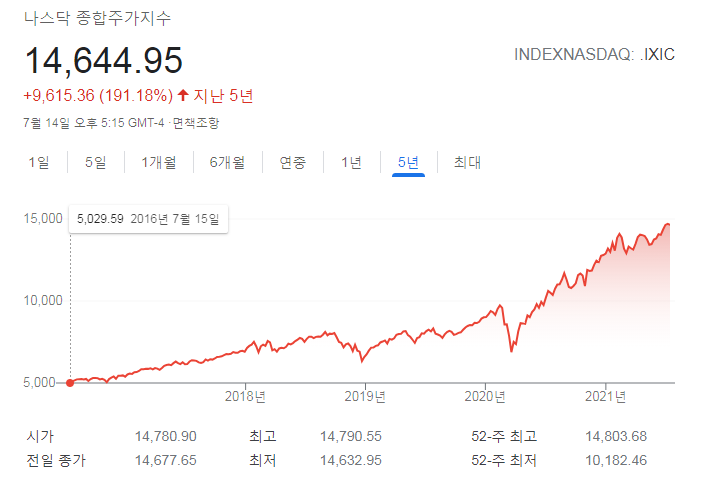This screenshot has width=704, height=496.
Task: Click the +9,615.36 (191.18%) change text
Action: pos(98,96)
